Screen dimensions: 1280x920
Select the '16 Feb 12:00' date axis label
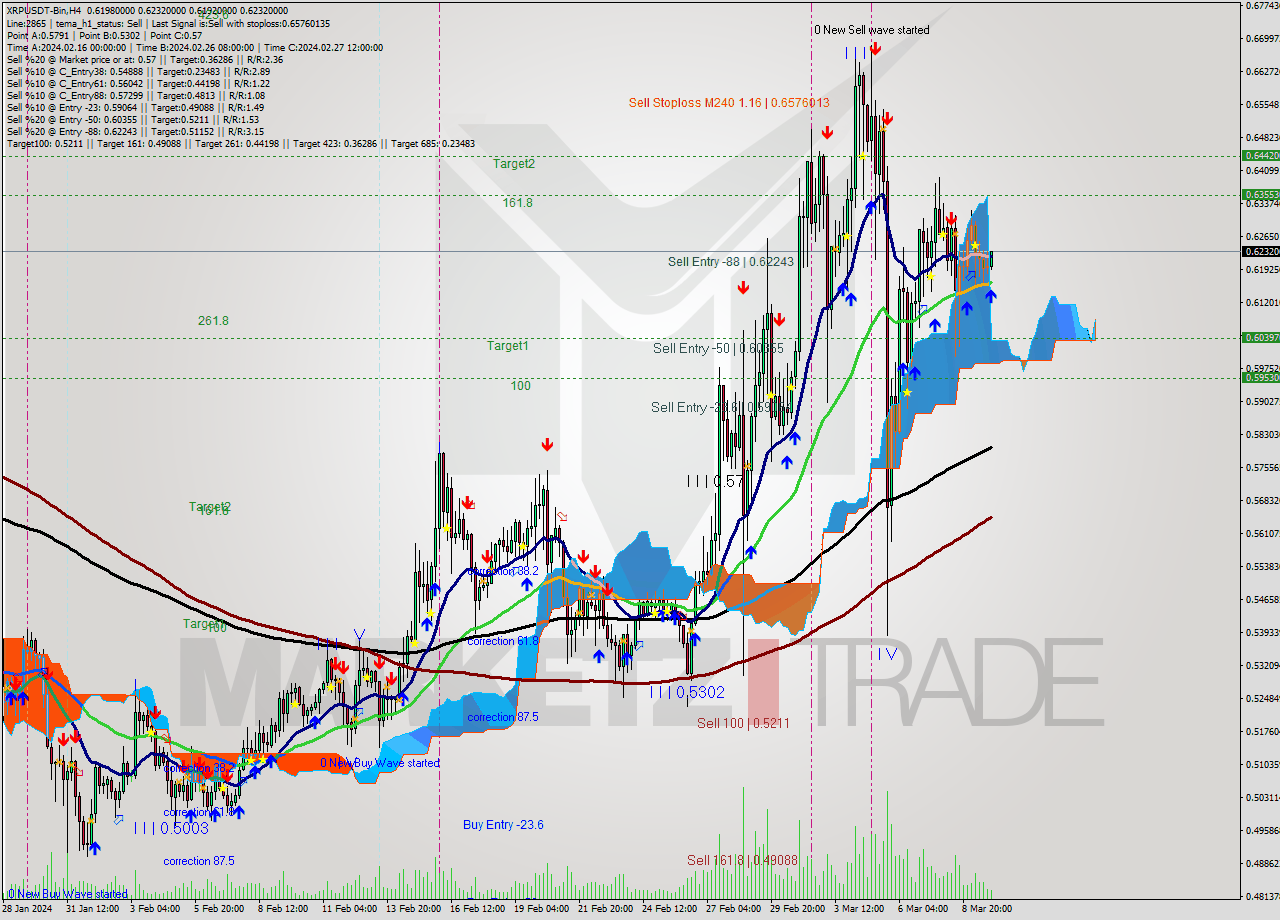tap(477, 909)
